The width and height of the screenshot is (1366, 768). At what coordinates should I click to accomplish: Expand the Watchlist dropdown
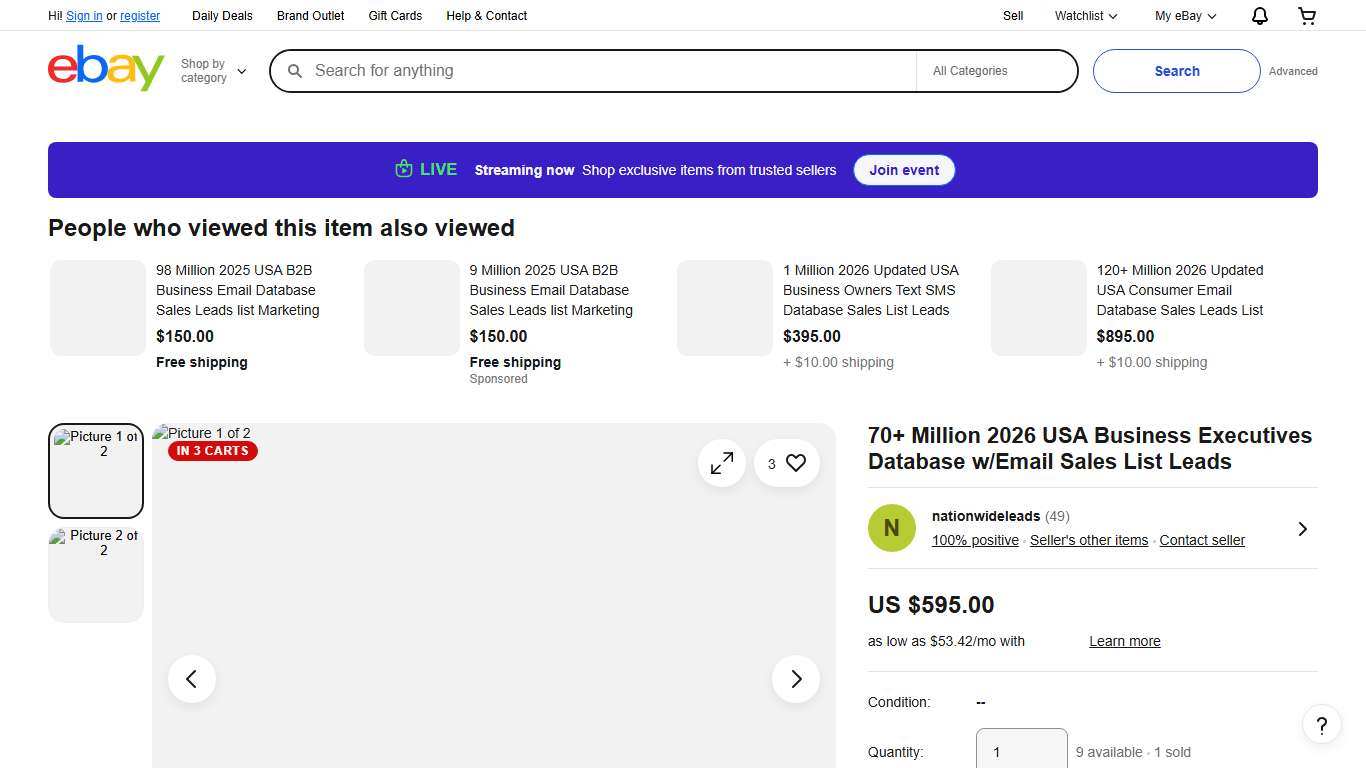click(x=1083, y=15)
